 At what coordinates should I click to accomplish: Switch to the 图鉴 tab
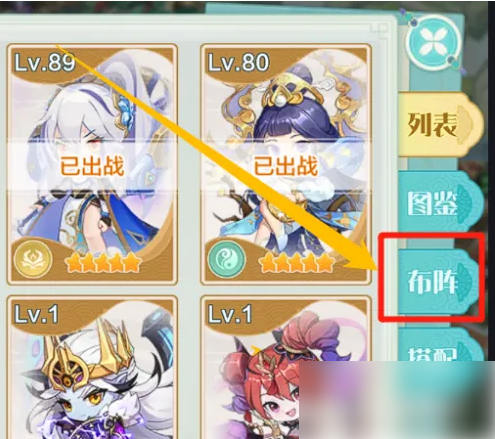tap(440, 203)
